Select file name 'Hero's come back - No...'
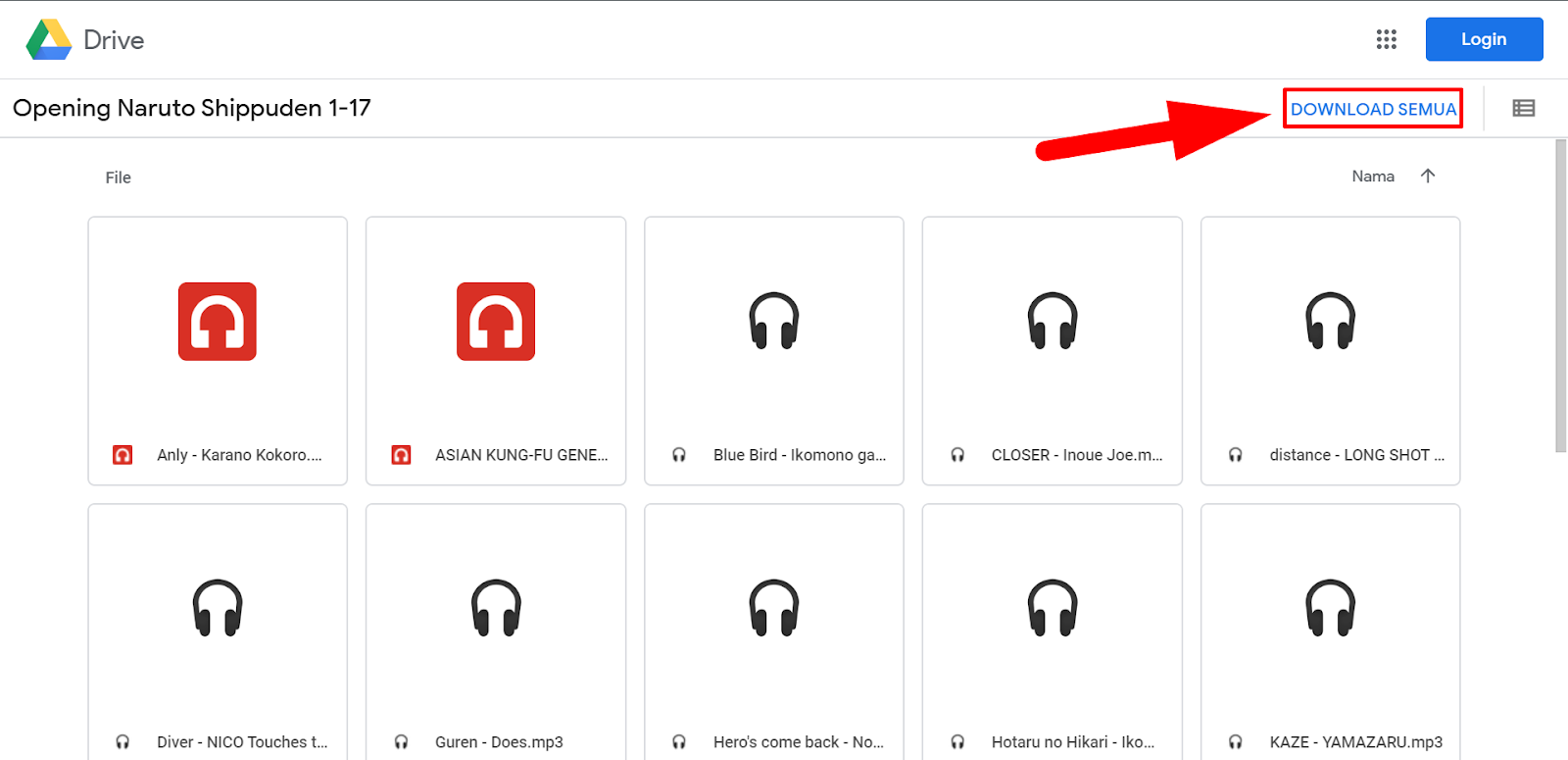The width and height of the screenshot is (1568, 760). pos(799,742)
